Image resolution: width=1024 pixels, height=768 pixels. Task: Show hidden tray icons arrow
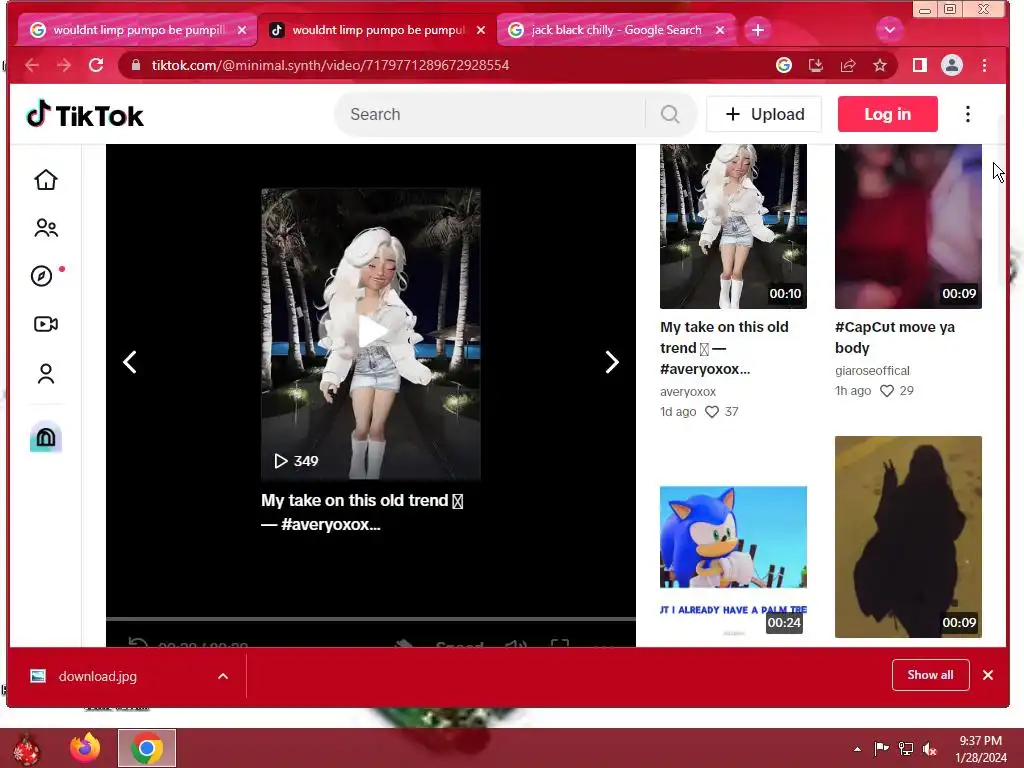[857, 749]
